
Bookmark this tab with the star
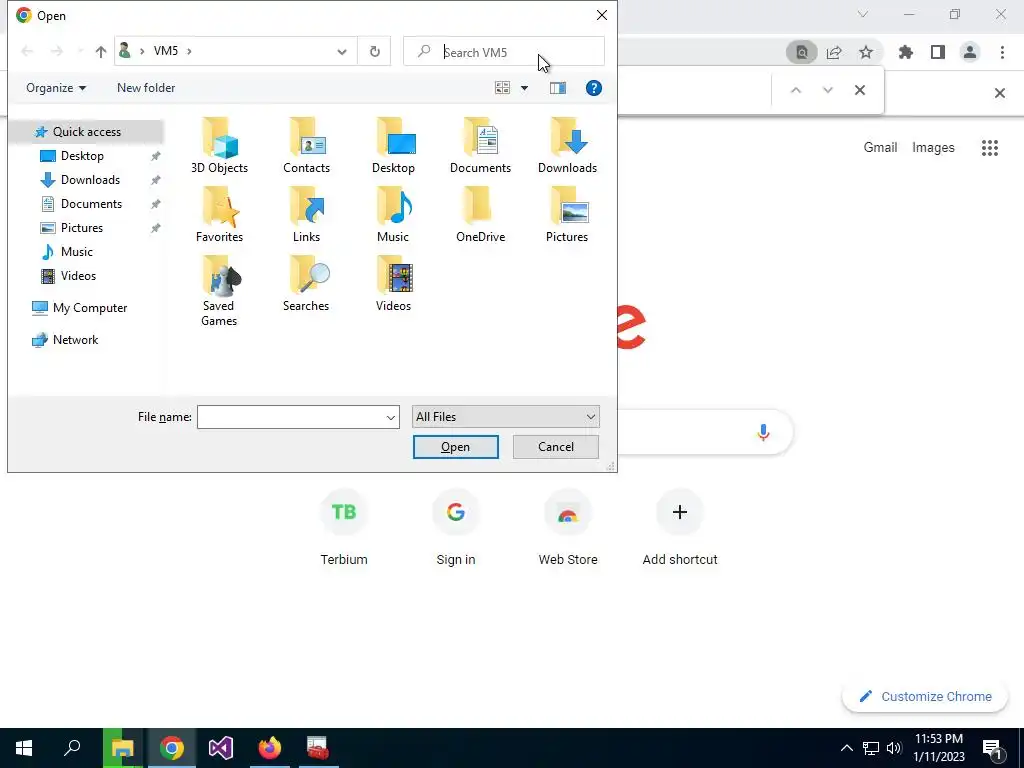pos(866,52)
